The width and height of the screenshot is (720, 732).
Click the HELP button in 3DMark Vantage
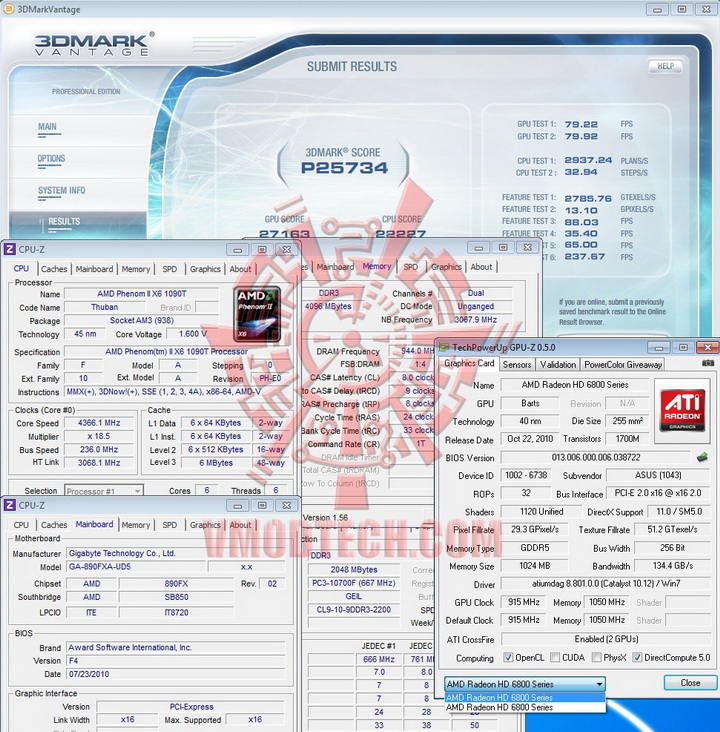click(x=665, y=66)
